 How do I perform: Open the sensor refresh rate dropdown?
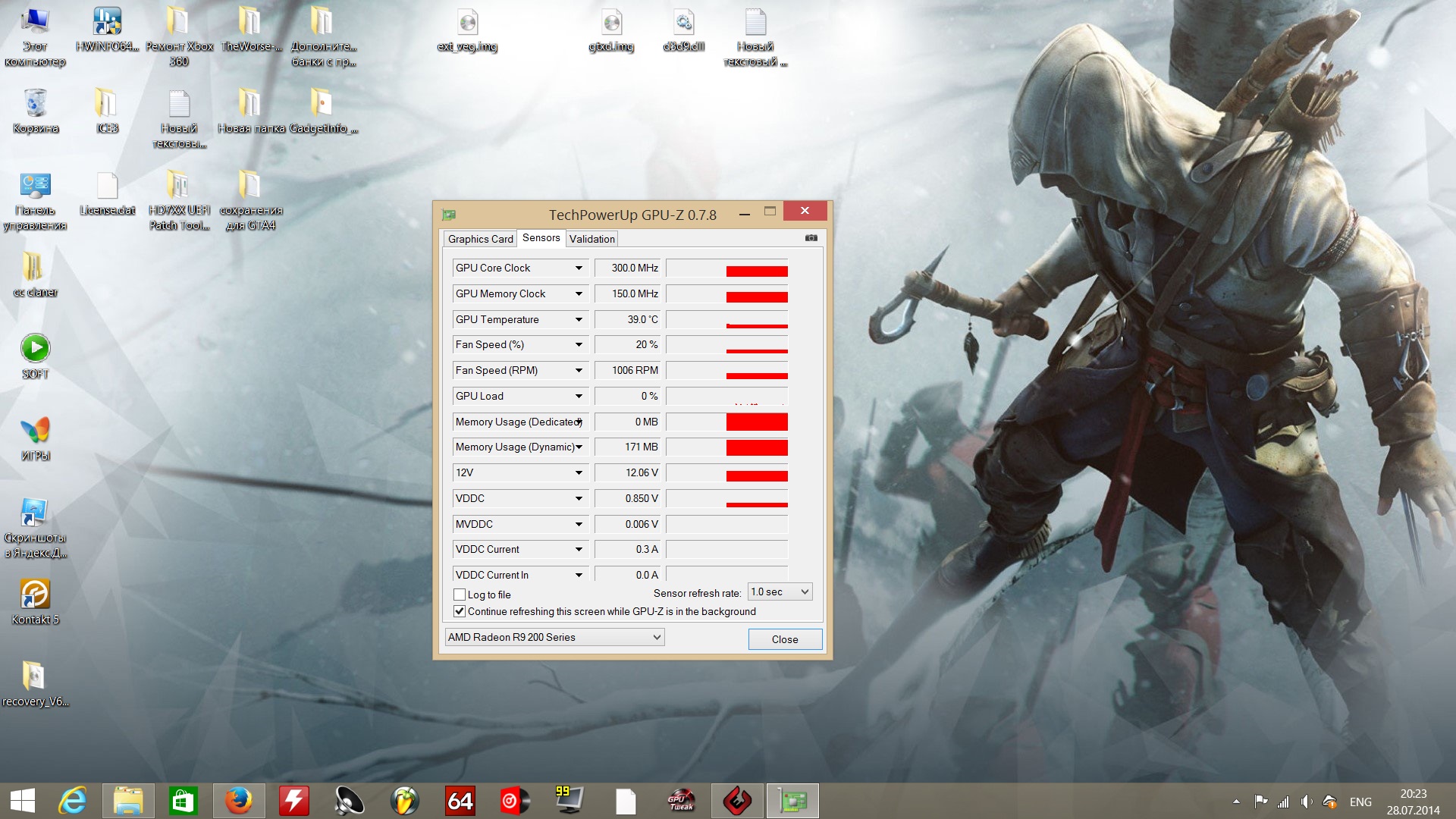pos(780,591)
